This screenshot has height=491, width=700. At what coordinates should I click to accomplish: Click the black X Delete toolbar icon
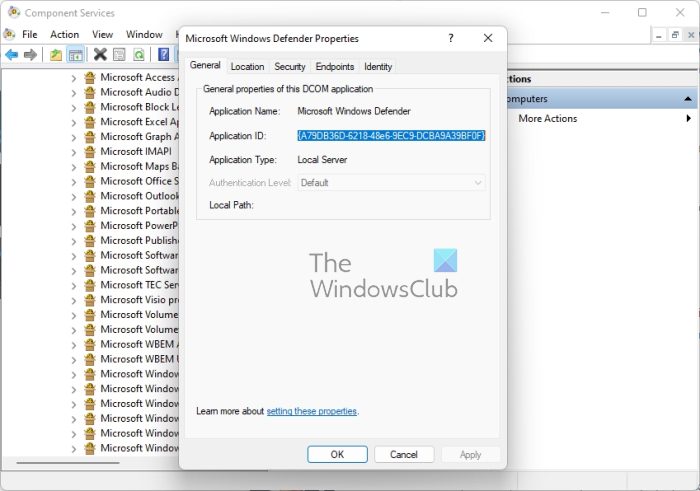100,54
